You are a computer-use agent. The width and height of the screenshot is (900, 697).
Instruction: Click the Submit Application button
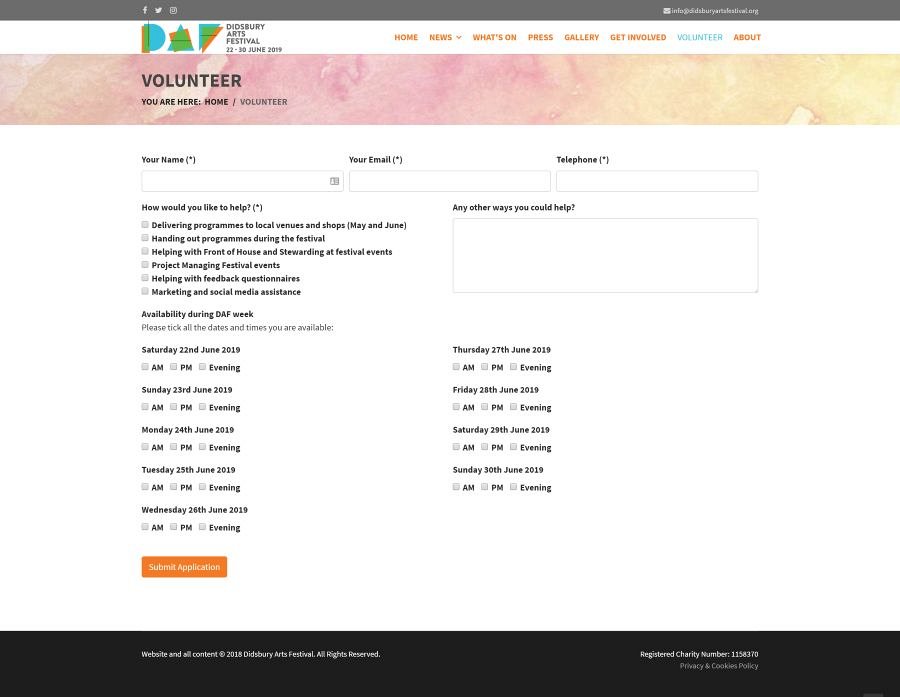click(184, 567)
